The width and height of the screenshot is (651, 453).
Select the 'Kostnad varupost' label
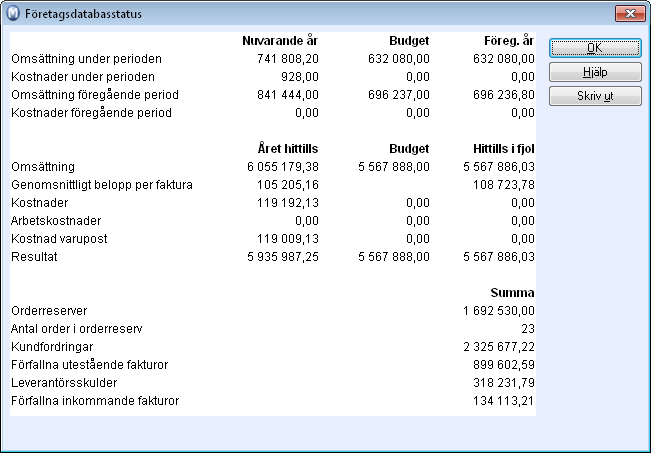[x=59, y=239]
